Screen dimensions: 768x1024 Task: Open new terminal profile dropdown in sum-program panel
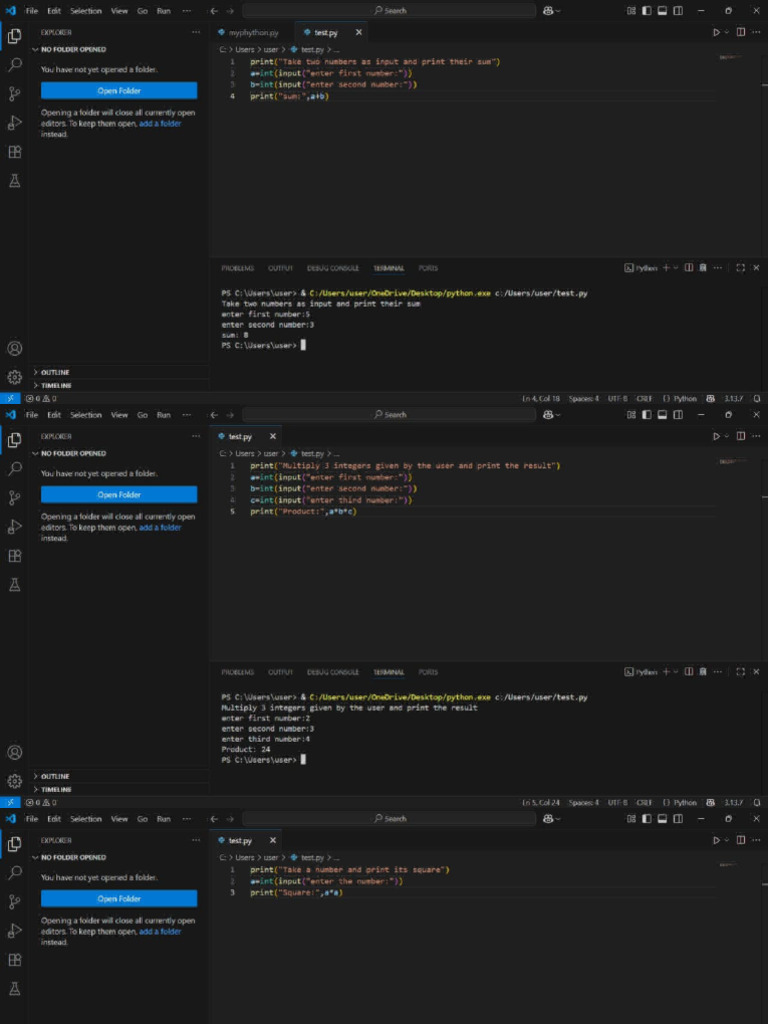coord(675,268)
